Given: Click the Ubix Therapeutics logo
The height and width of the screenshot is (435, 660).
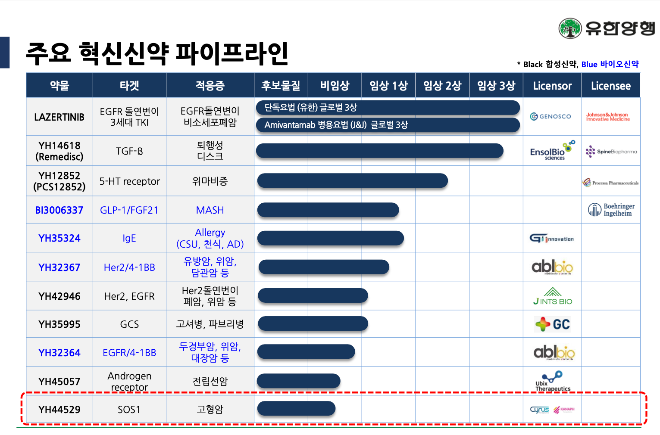Looking at the screenshot, I should pyautogui.click(x=553, y=381).
